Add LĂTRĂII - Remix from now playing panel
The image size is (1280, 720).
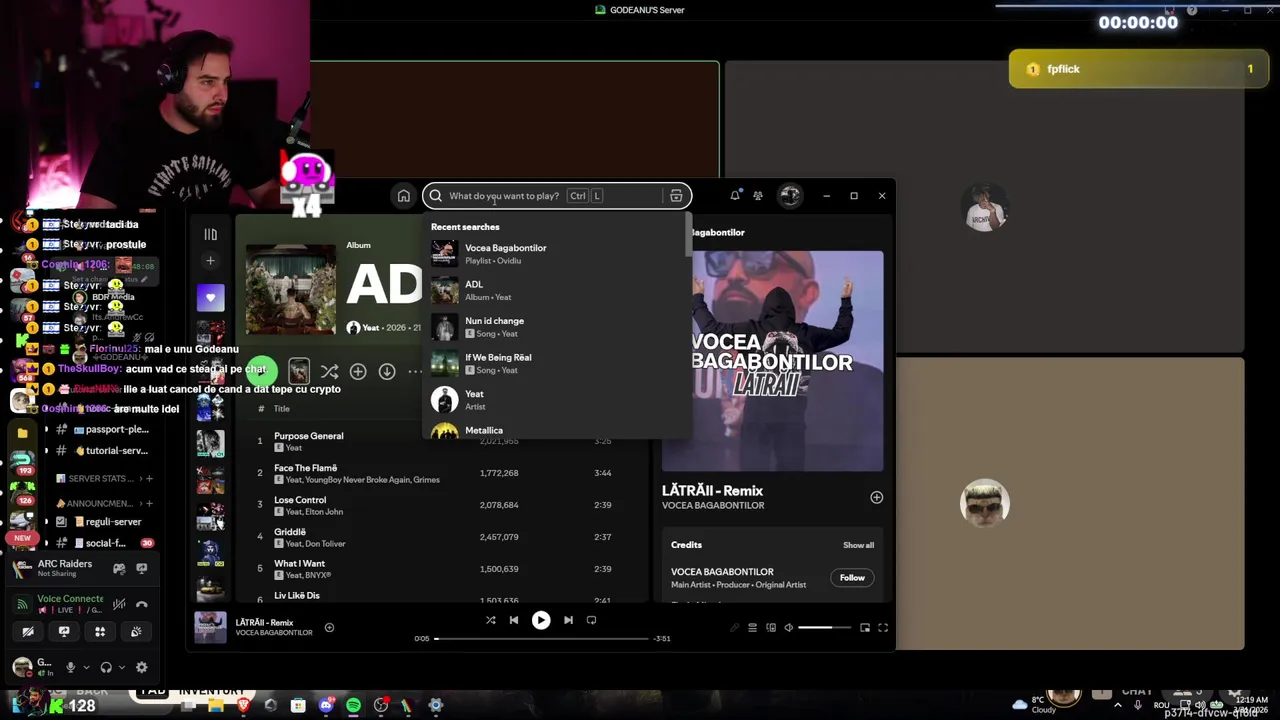tap(876, 497)
